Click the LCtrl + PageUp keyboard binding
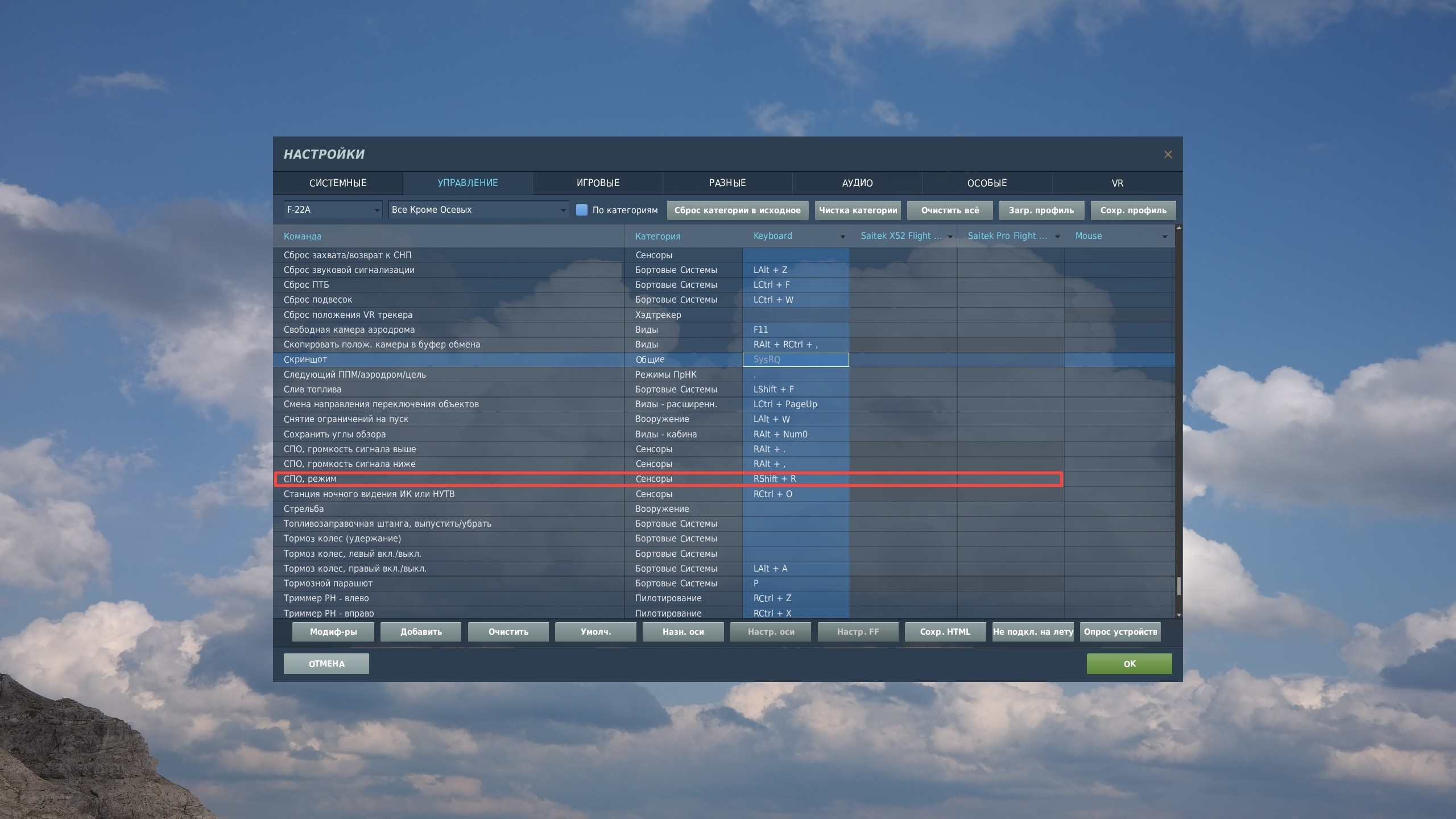Screen dimensions: 1456x819 coord(796,404)
